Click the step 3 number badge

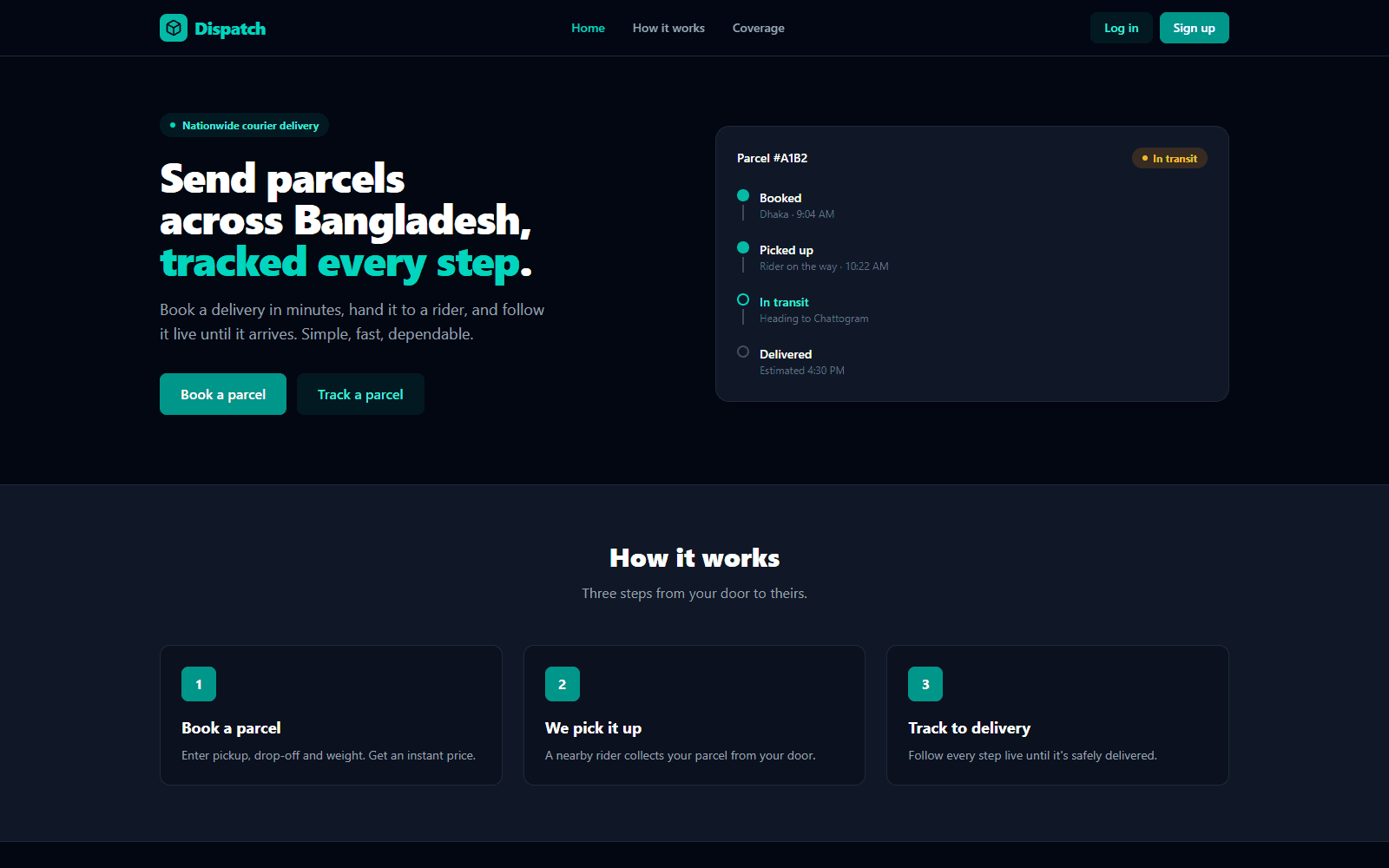coord(925,684)
